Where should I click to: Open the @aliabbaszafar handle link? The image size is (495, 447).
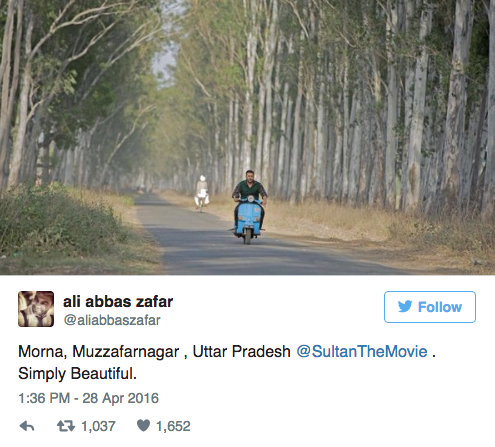click(x=112, y=320)
